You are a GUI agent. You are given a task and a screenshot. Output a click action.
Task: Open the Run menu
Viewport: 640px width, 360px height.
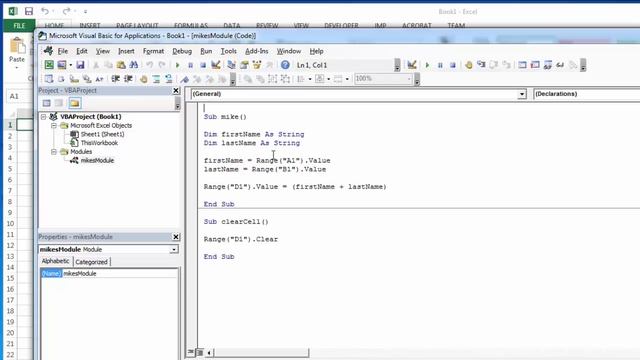[x=206, y=51]
